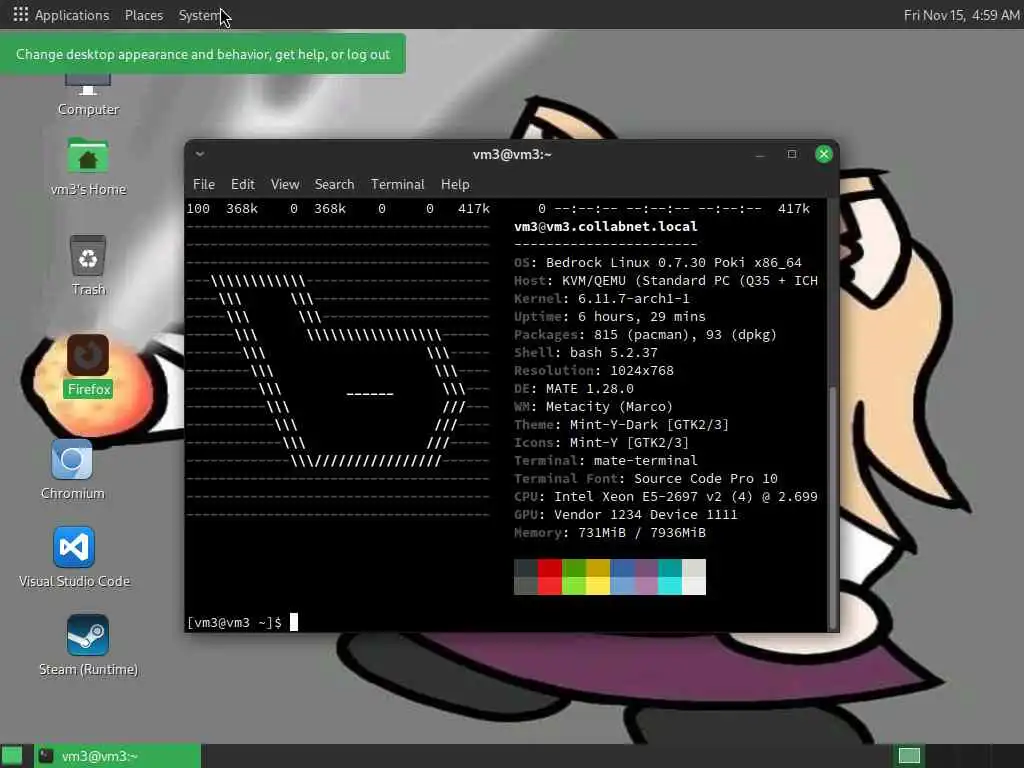Open the terminal Help menu
Screen dimensions: 1024x768
click(455, 184)
